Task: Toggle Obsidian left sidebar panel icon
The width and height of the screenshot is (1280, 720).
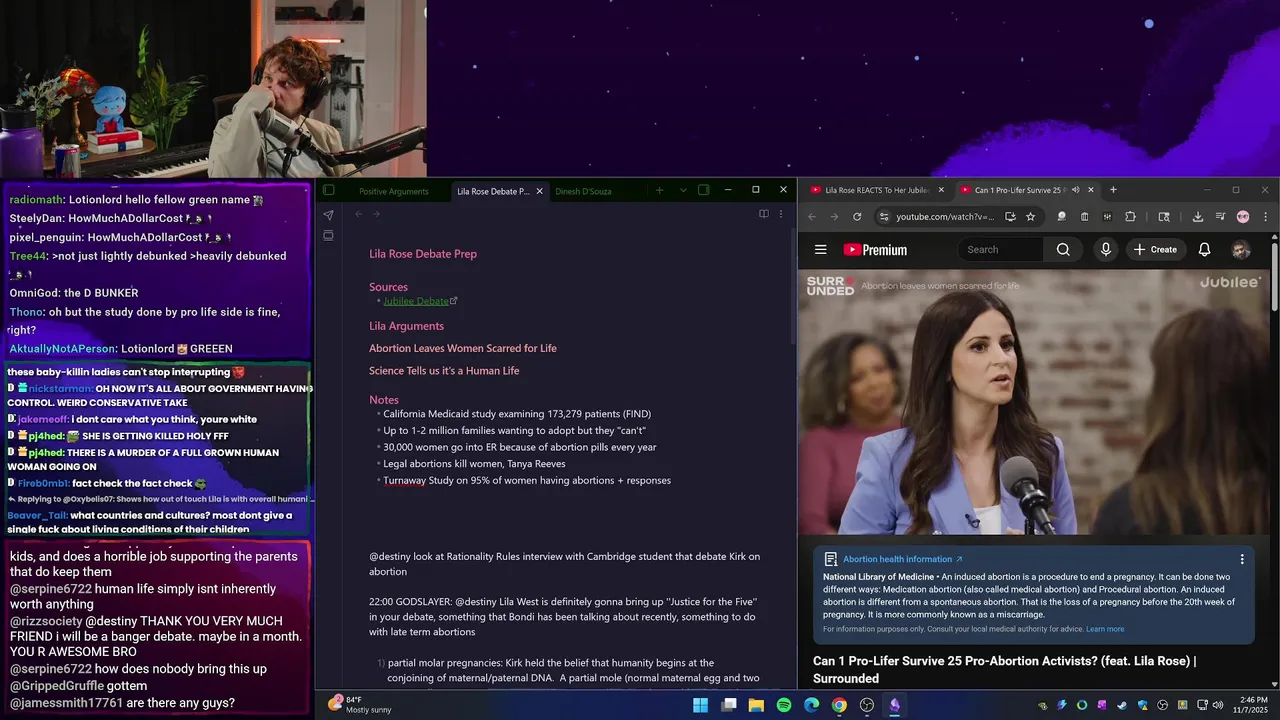Action: click(x=328, y=190)
